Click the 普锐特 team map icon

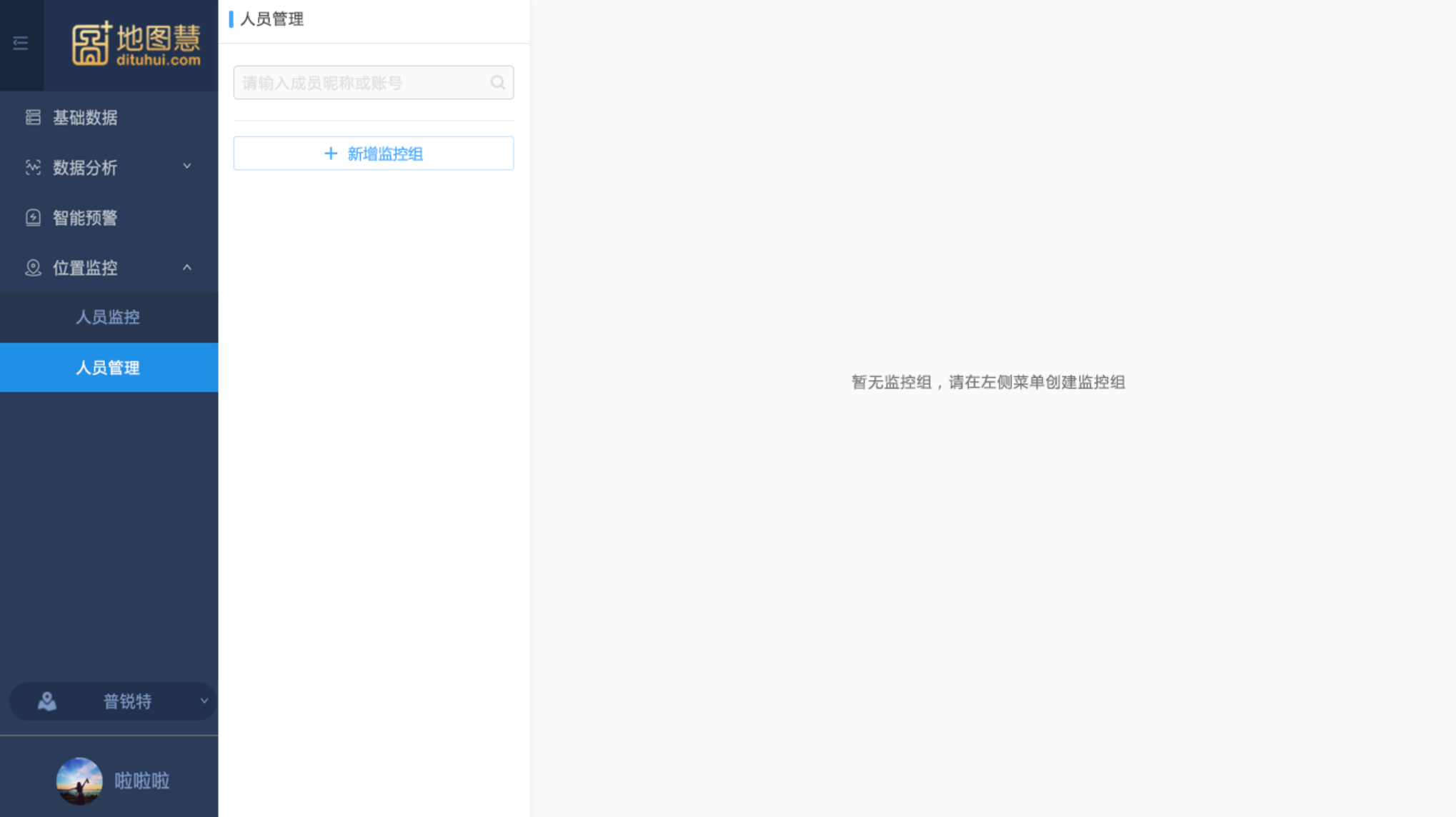47,701
